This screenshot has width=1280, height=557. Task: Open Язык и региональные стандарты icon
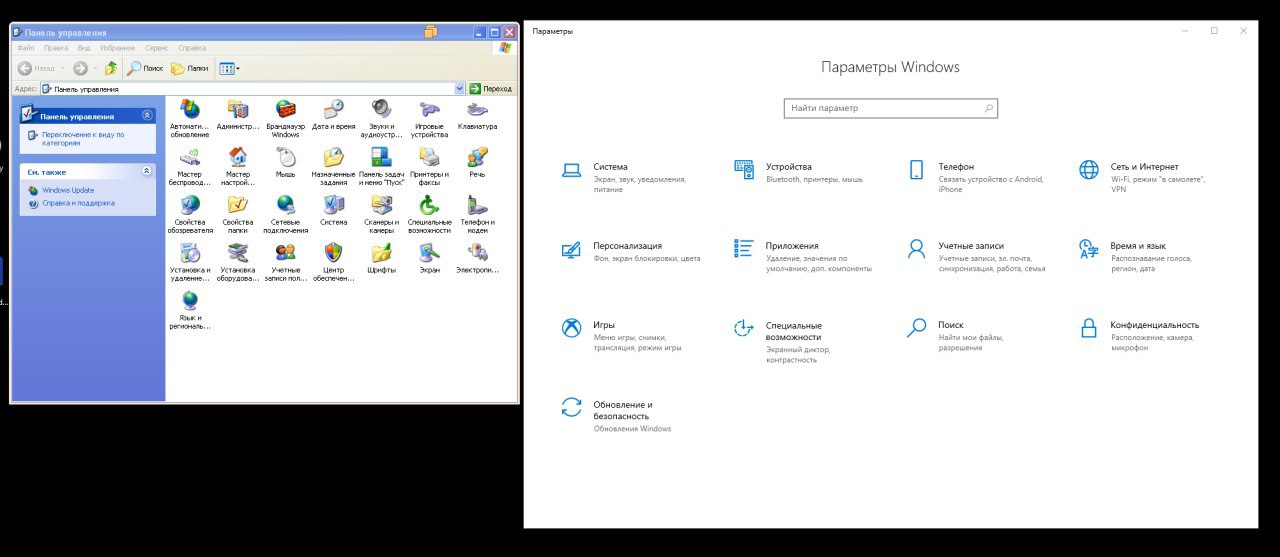190,300
